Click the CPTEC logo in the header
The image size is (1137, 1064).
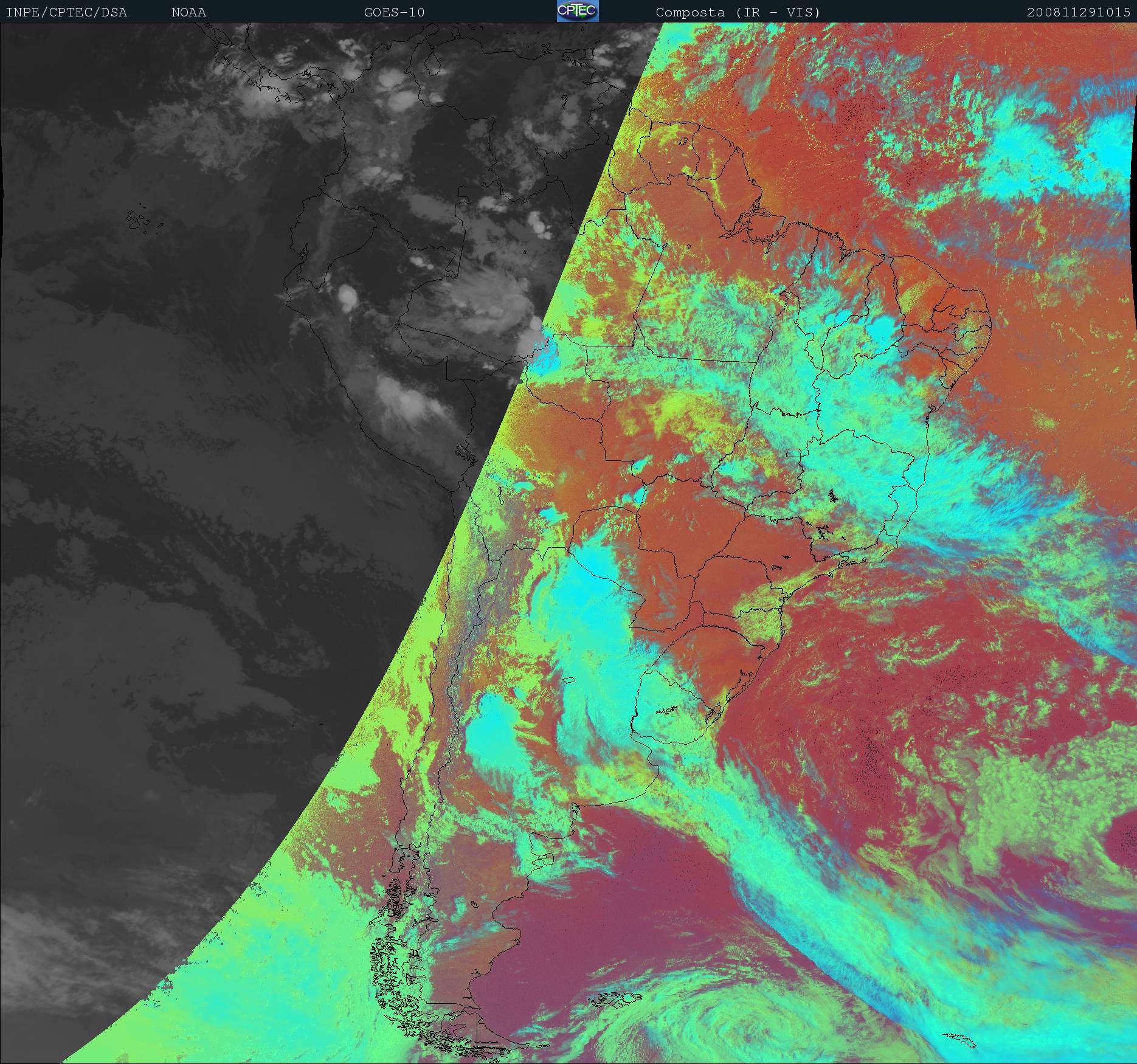pos(577,11)
